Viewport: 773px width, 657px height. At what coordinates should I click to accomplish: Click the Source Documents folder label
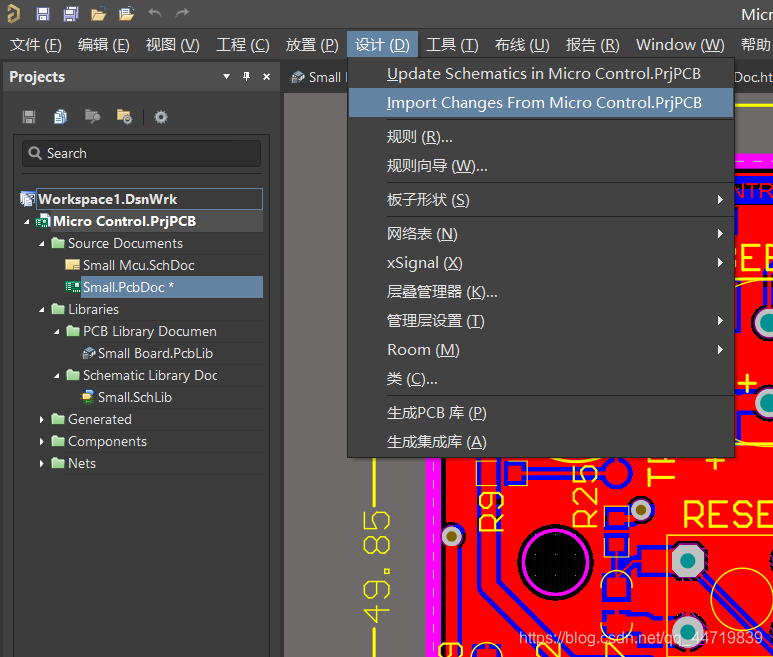point(125,243)
